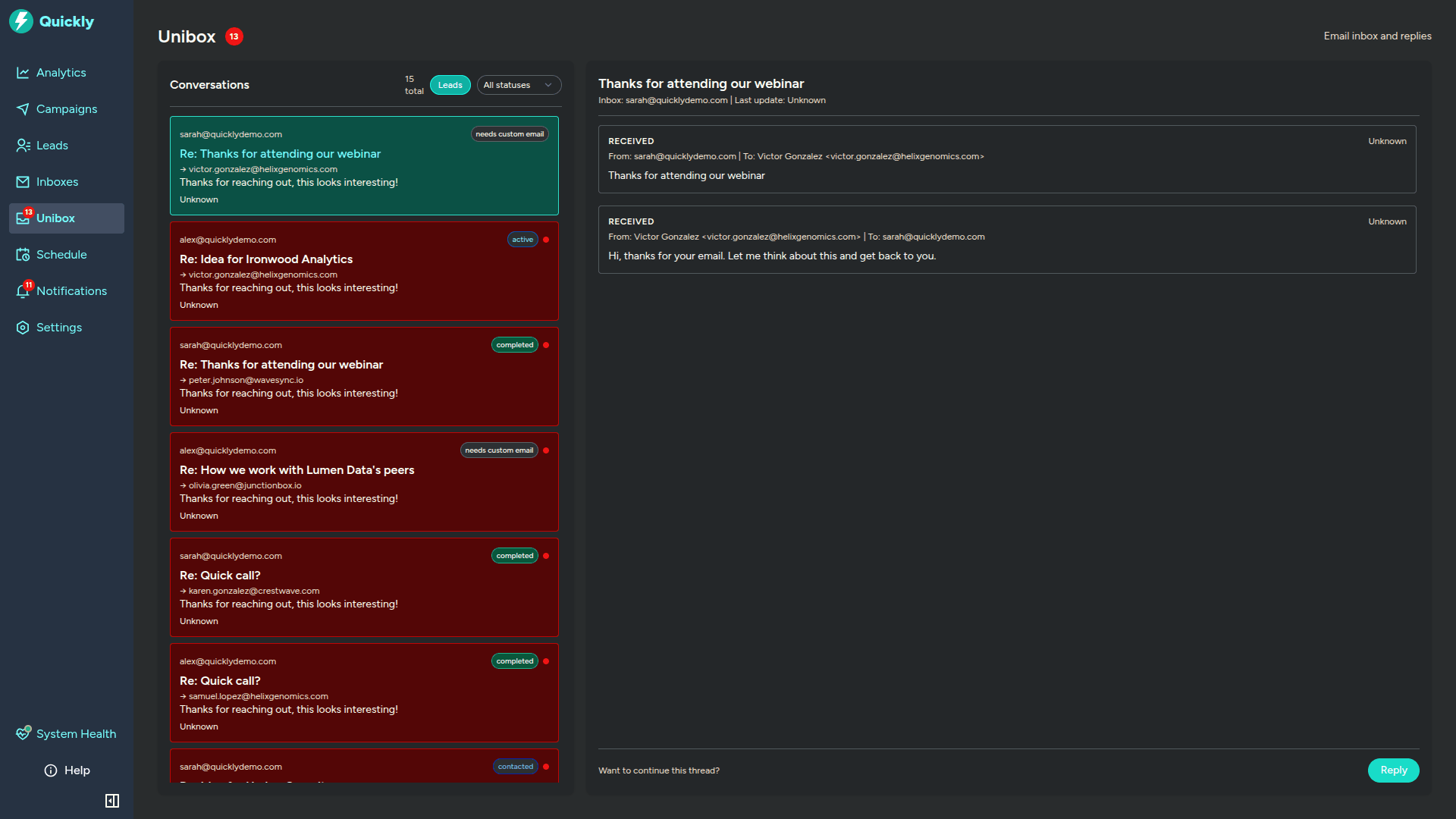Click the first received message from sarah@quicklydemo.com

[x=1007, y=159]
